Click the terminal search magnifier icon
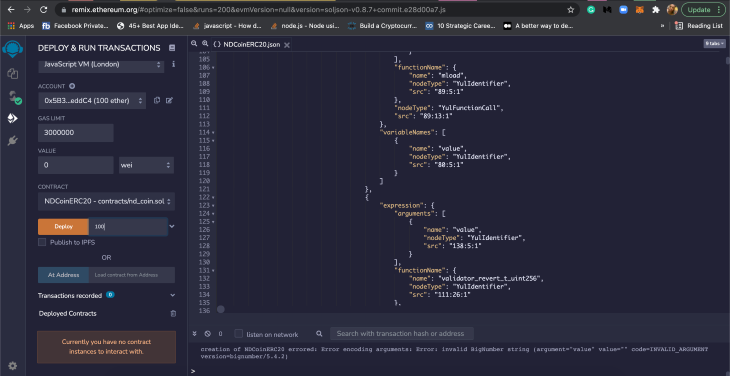This screenshot has width=730, height=376. point(319,334)
